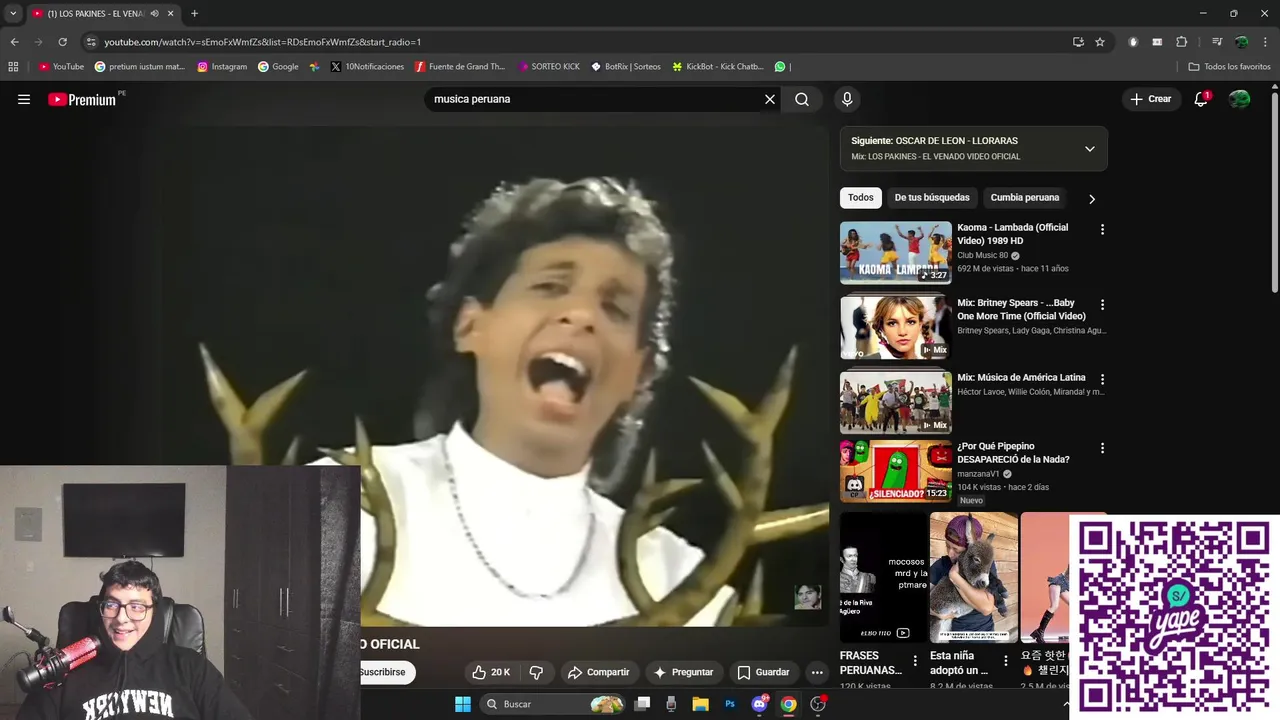Click the Chrome address bar URL
This screenshot has width=1280, height=720.
tap(262, 42)
